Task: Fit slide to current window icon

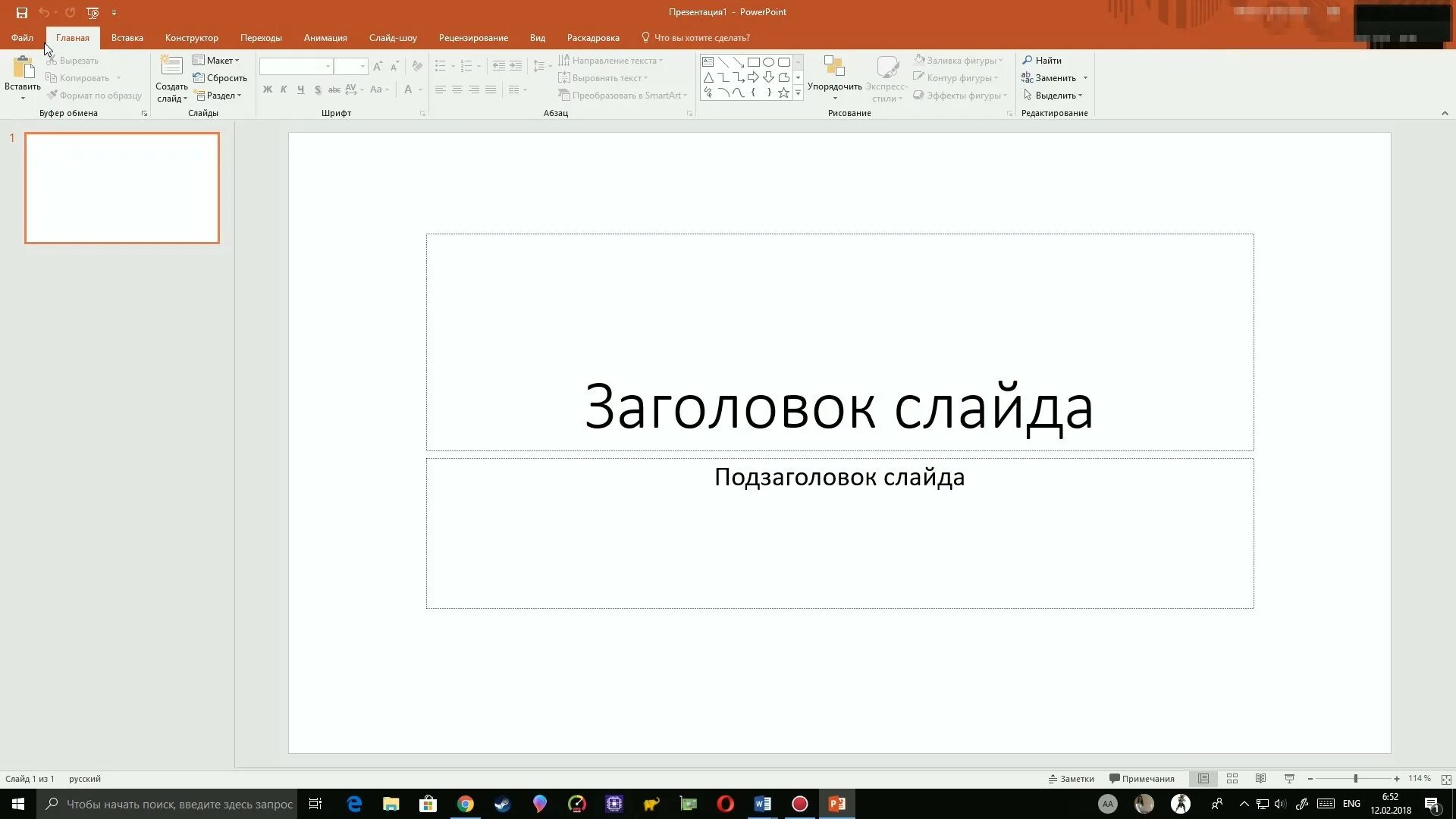Action: coord(1446,780)
